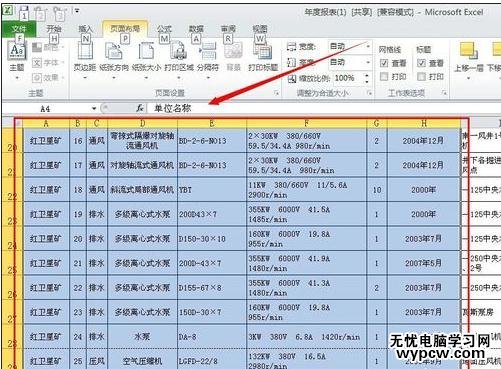Click cell 2007年5月 in column H
This screenshot has width=501, height=369.
(x=423, y=263)
